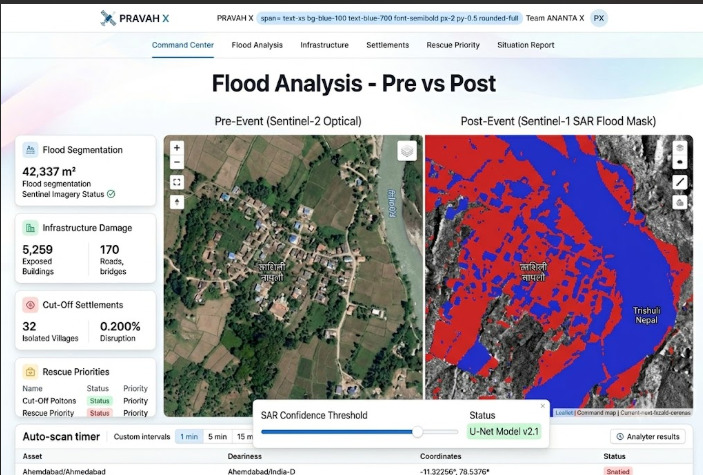This screenshot has width=703, height=475.
Task: Click the U-Net Model v2.1 status badge
Action: pos(504,431)
